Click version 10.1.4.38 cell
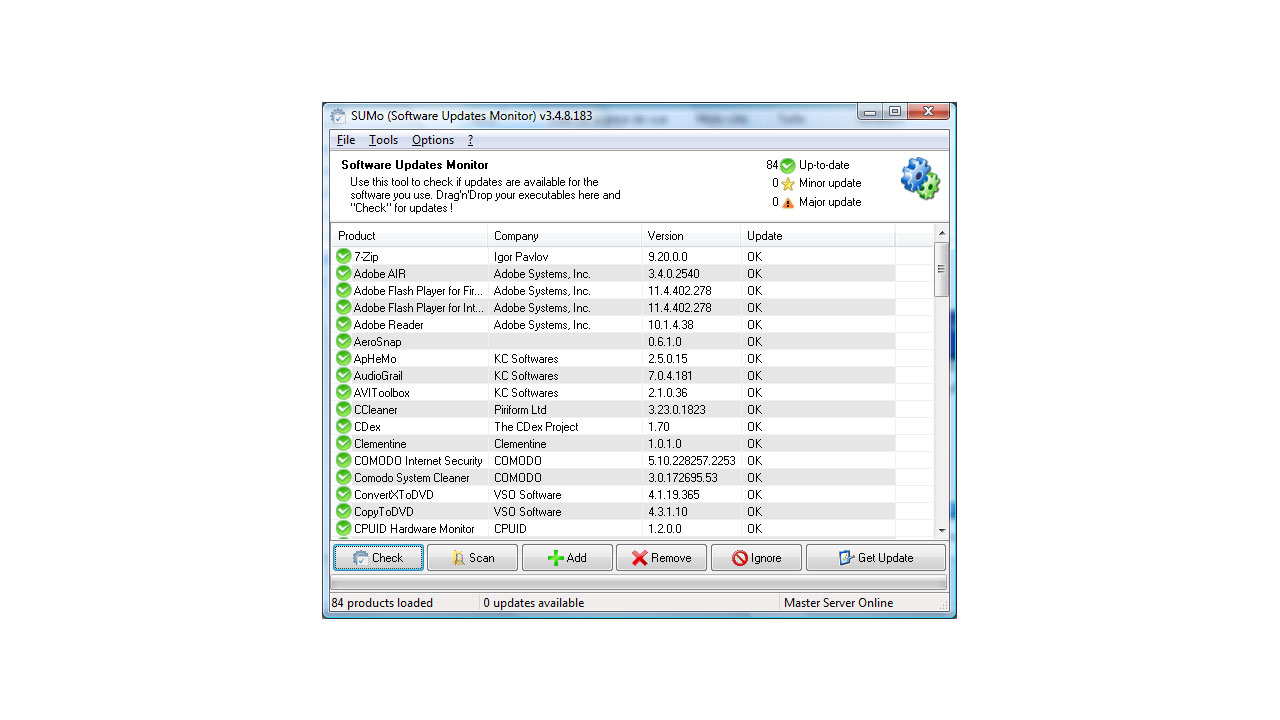This screenshot has width=1280, height=720. 671,325
